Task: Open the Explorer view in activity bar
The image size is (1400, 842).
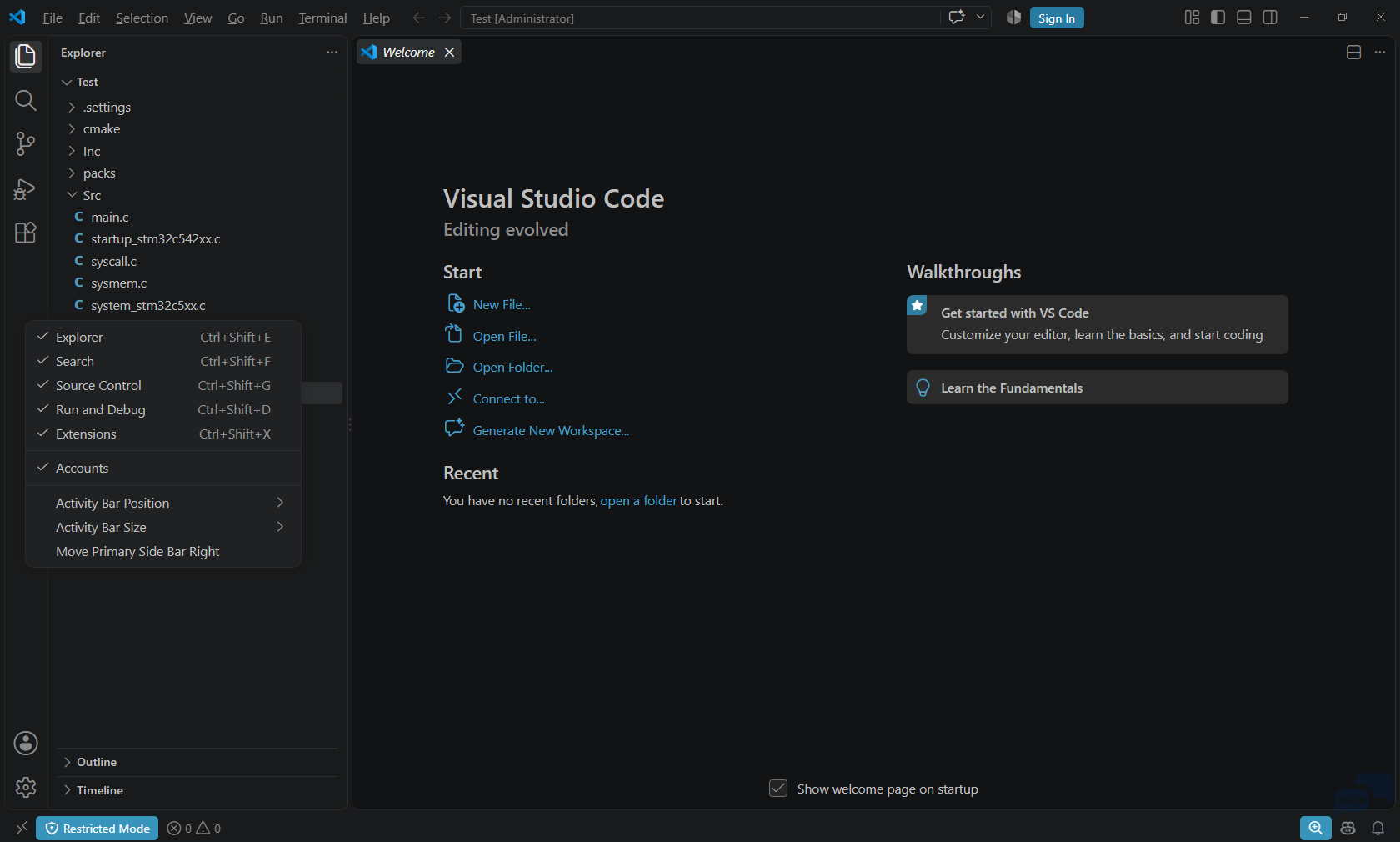Action: [26, 56]
